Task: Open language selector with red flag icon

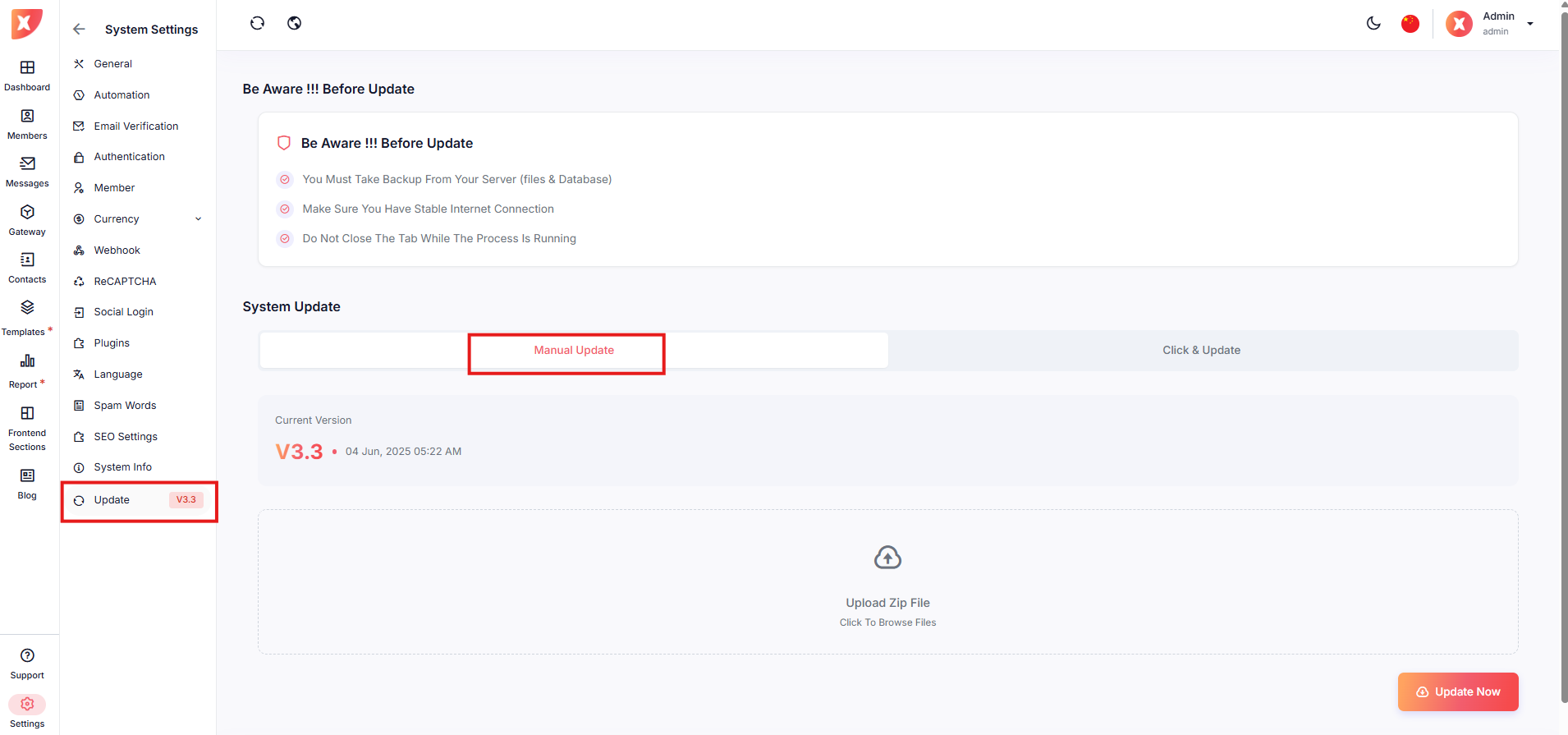Action: click(1410, 24)
